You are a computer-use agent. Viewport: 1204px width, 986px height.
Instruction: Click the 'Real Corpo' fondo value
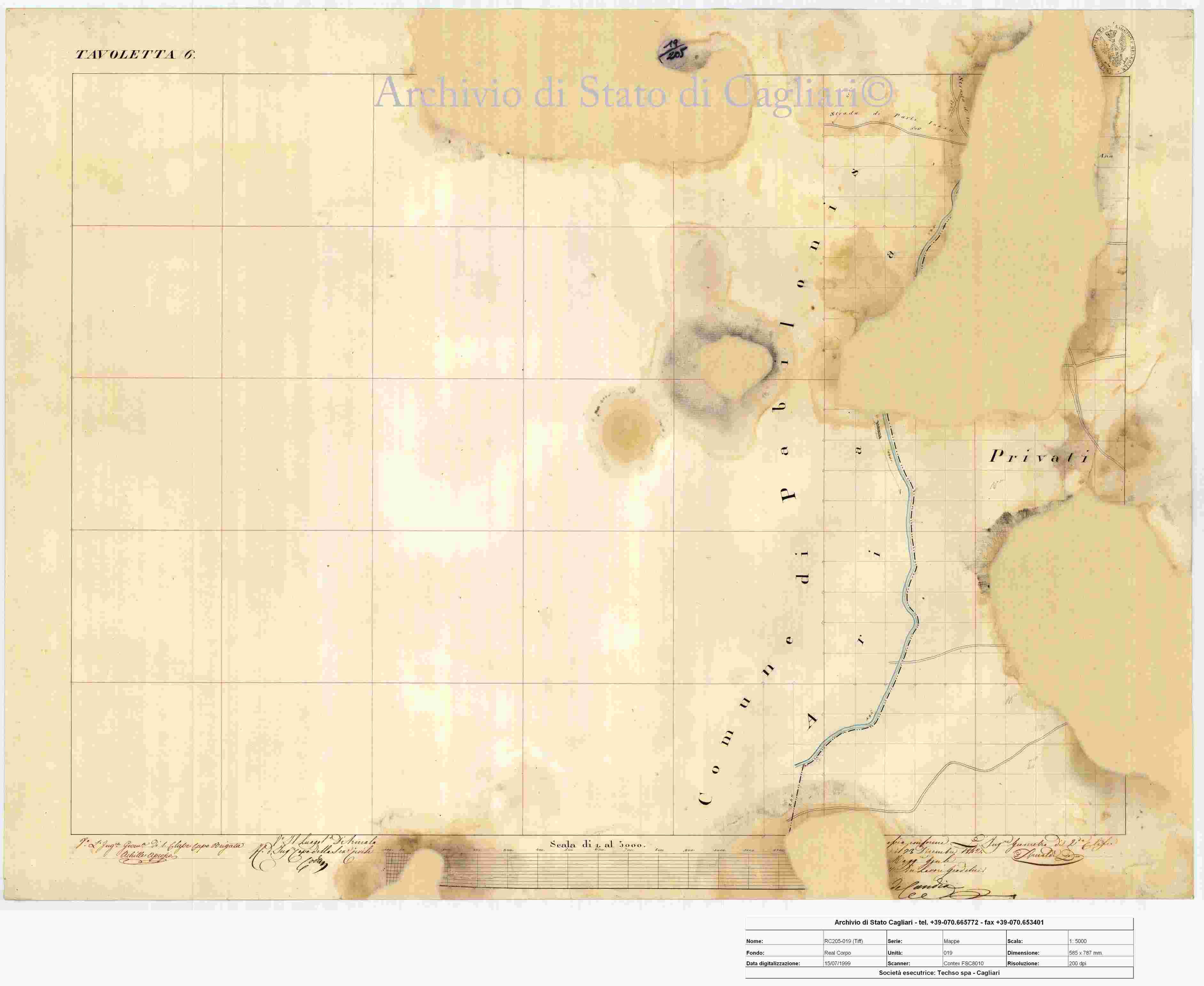(838, 952)
